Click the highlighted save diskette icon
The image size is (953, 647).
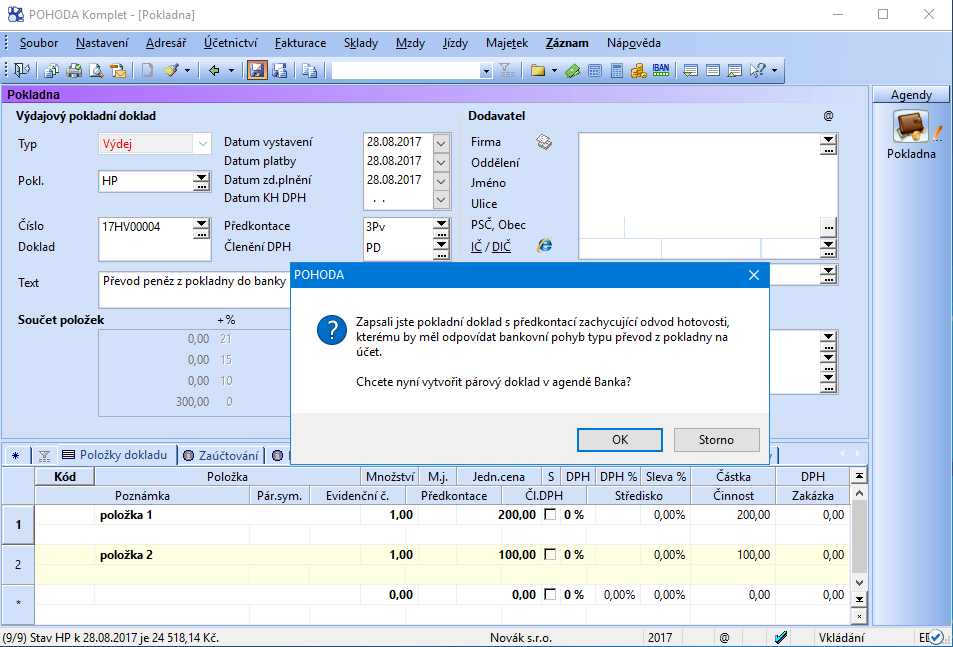(257, 70)
